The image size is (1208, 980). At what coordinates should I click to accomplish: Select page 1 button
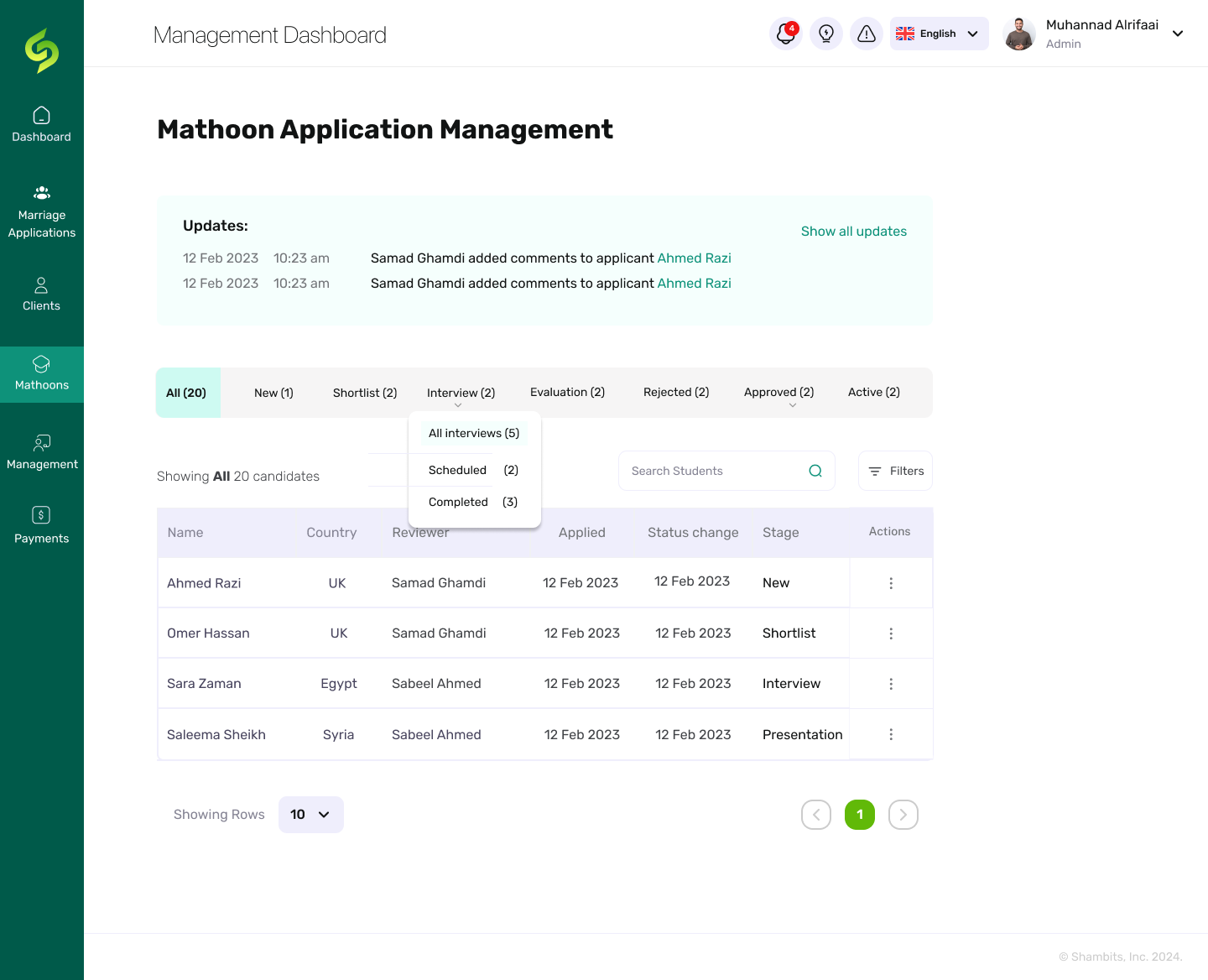tap(860, 815)
